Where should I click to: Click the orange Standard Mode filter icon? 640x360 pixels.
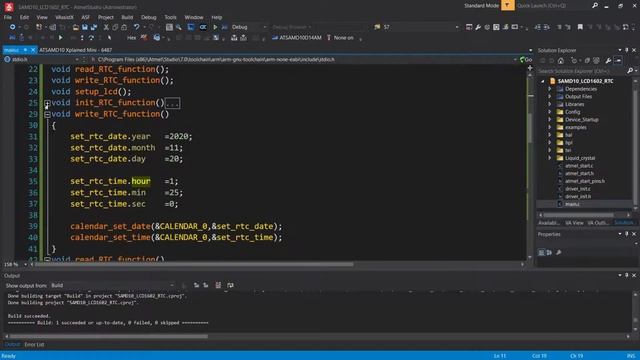tap(508, 5)
